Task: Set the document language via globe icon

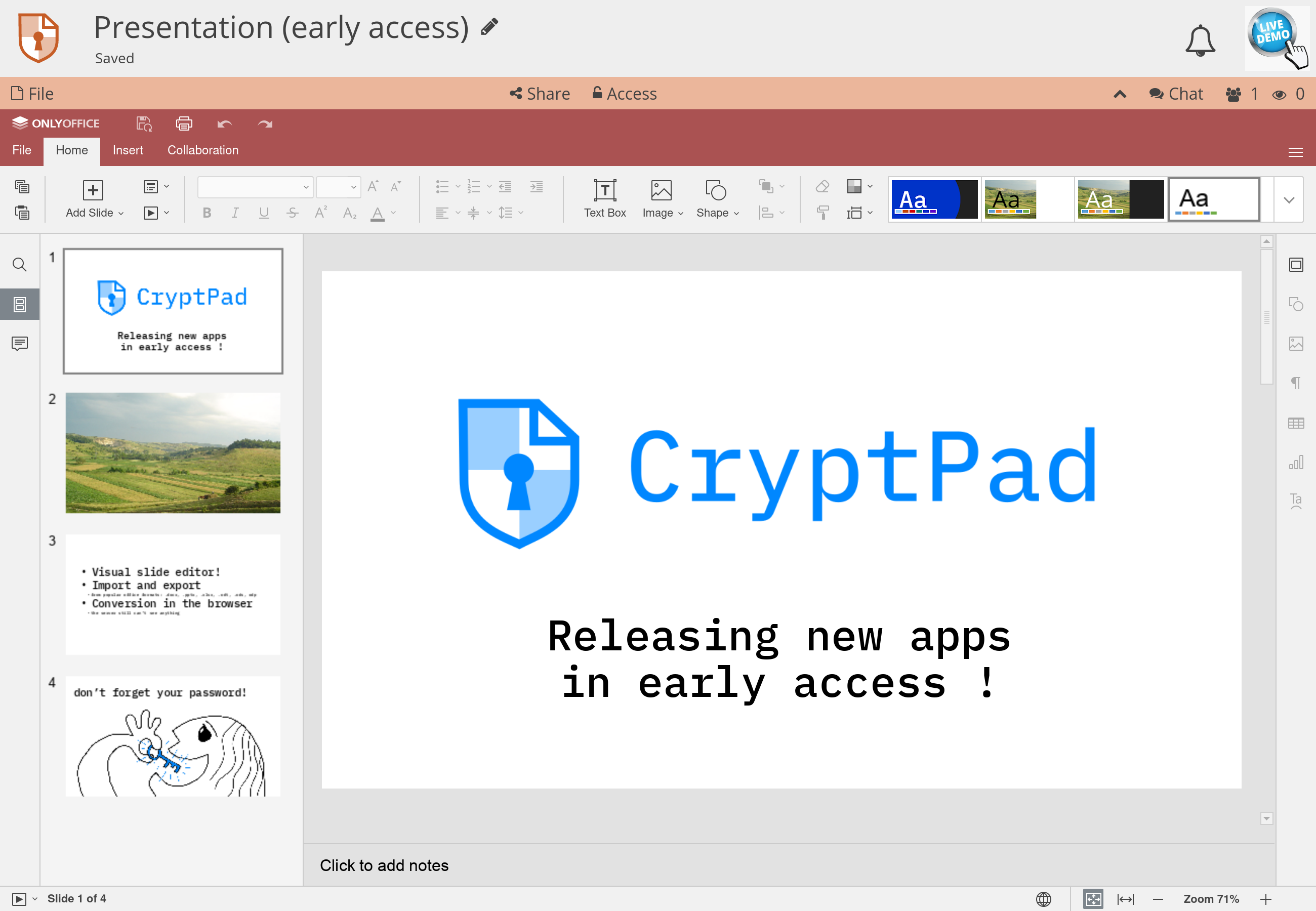Action: [x=1043, y=899]
